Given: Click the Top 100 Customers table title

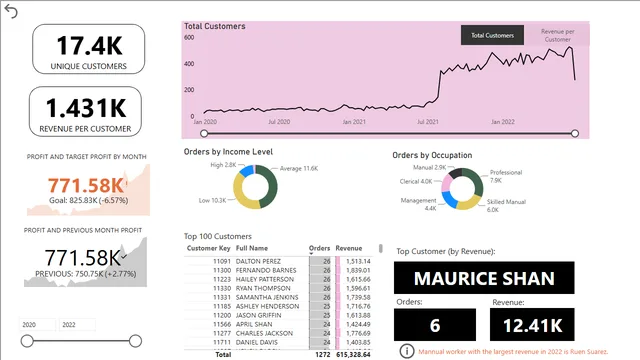Looking at the screenshot, I should 218,236.
